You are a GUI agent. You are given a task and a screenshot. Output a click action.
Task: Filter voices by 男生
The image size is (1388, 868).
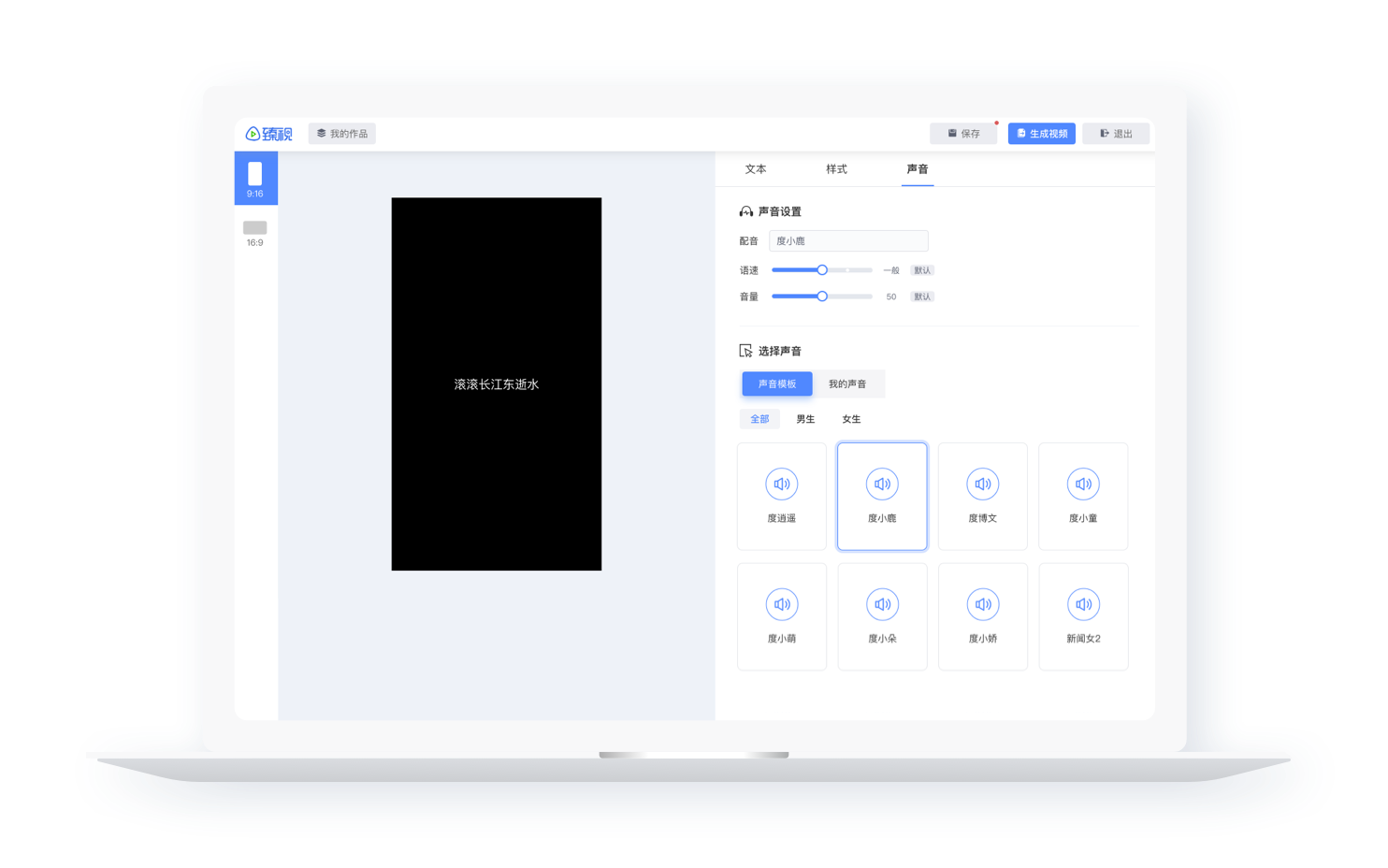[x=805, y=419]
